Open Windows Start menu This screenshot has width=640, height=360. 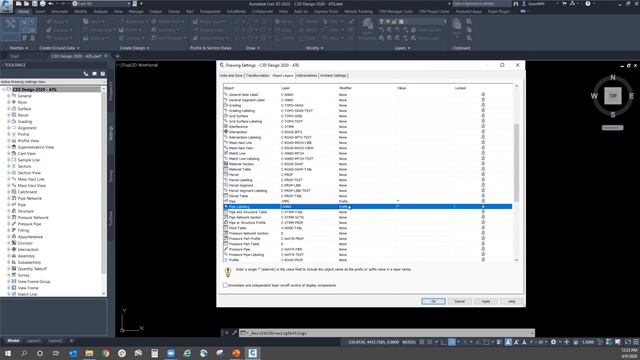tap(7, 353)
